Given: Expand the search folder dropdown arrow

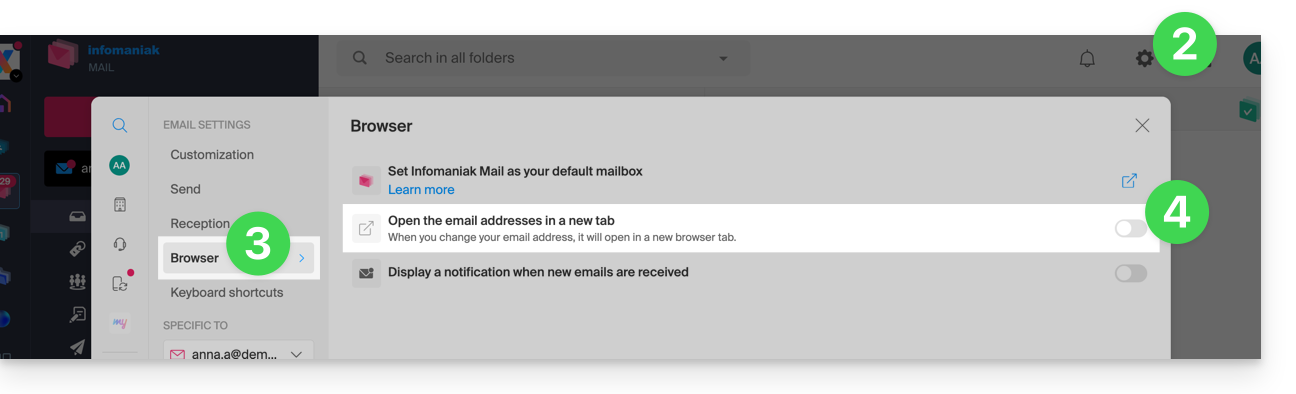Looking at the screenshot, I should coord(723,59).
